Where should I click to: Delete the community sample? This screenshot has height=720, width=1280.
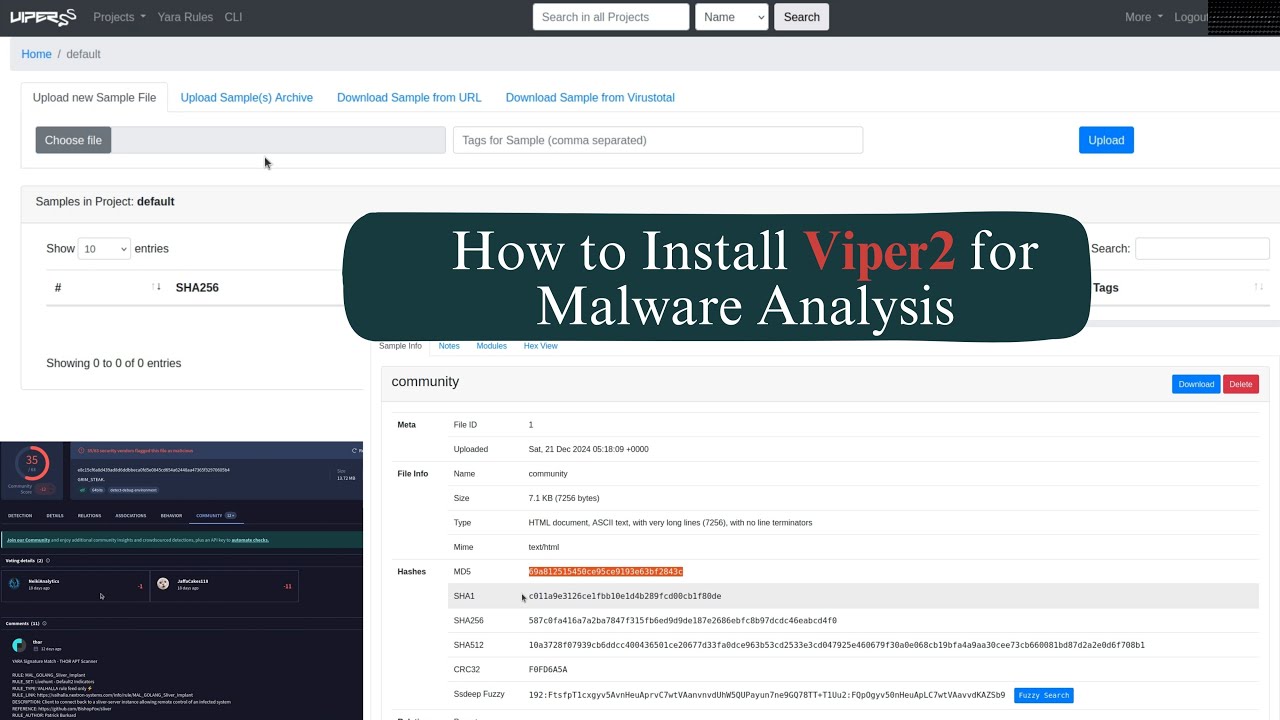pos(1241,384)
